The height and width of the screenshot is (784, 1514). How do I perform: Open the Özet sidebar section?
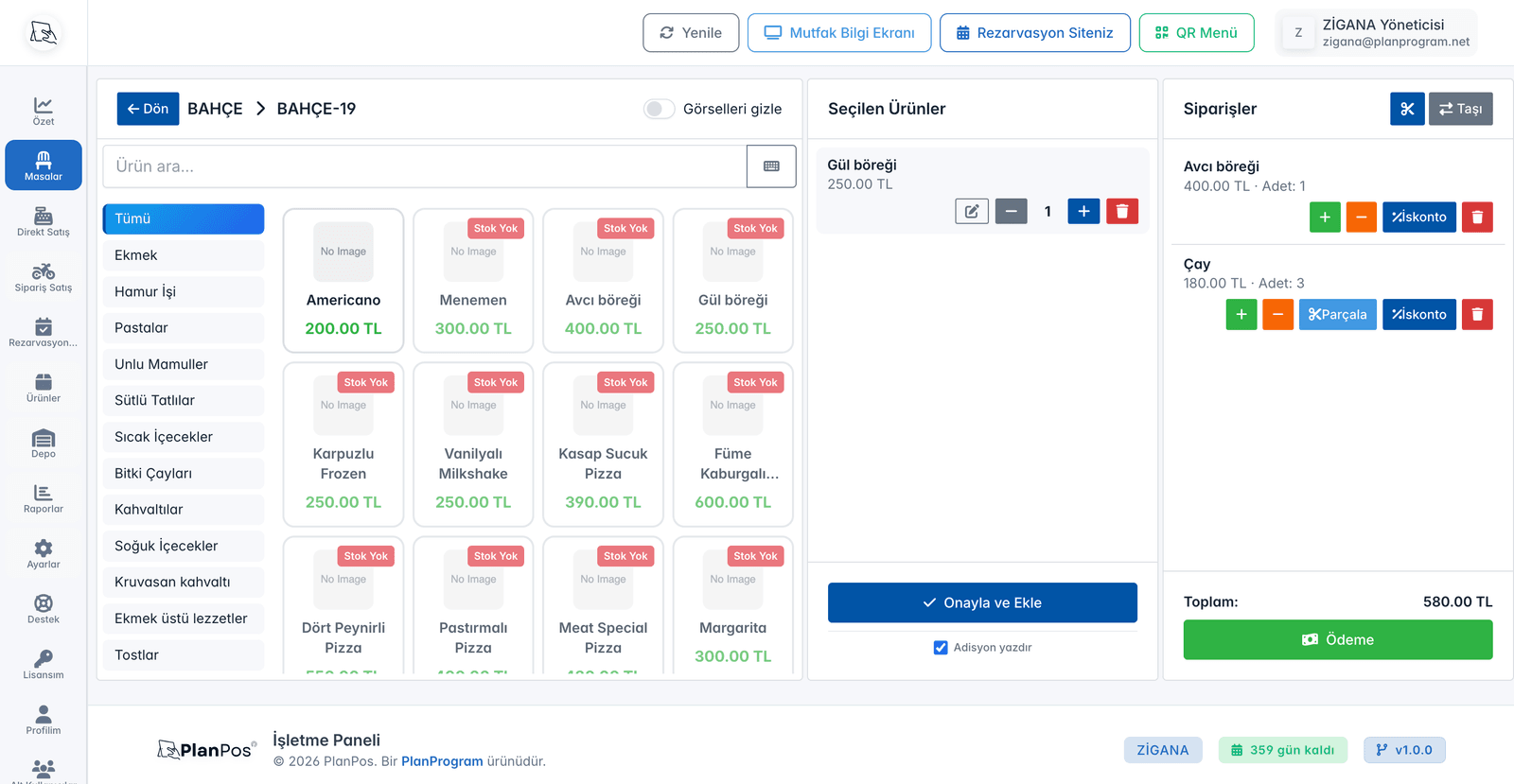click(x=44, y=111)
